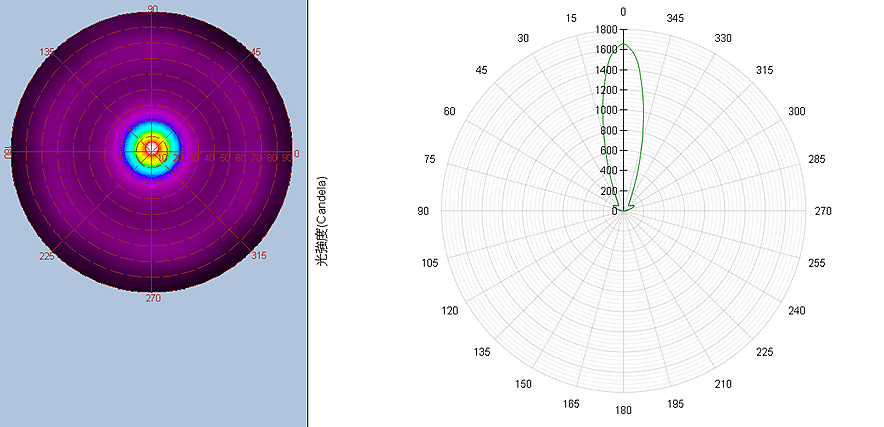Click the 180 label below the polar plot
The image size is (884, 427).
tap(623, 411)
